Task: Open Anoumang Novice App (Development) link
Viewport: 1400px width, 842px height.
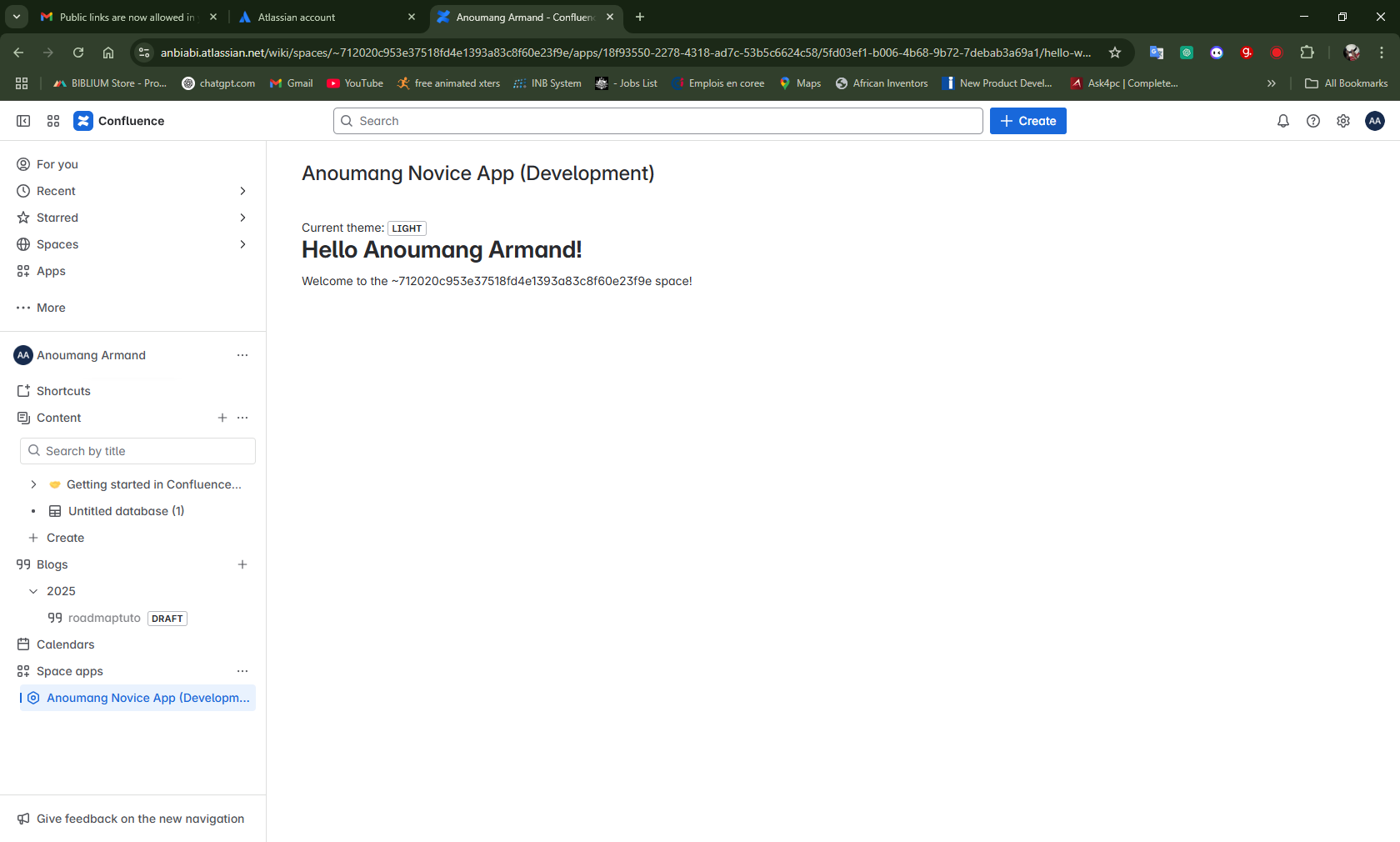Action: click(137, 698)
